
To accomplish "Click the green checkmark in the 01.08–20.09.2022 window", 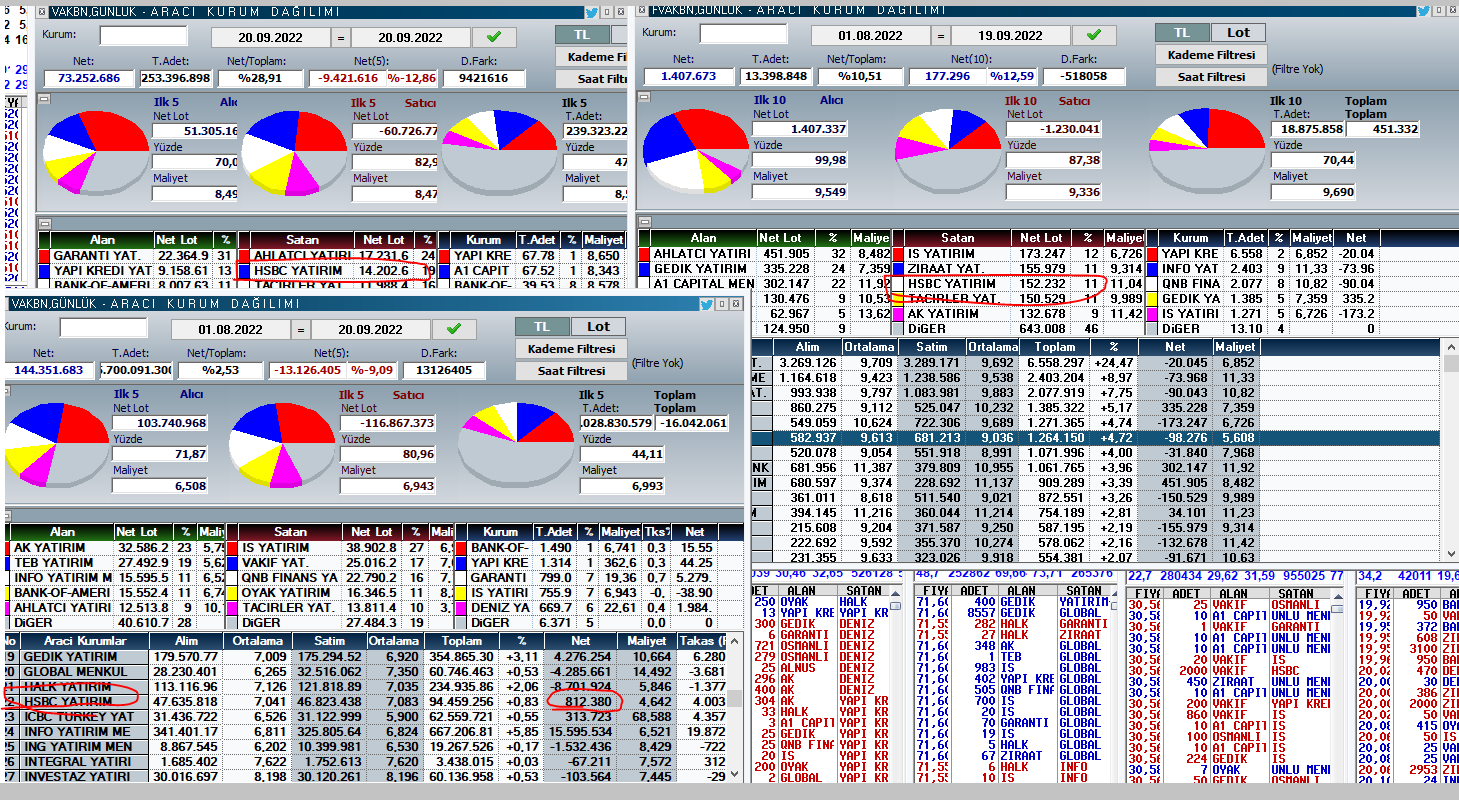I will click(453, 329).
